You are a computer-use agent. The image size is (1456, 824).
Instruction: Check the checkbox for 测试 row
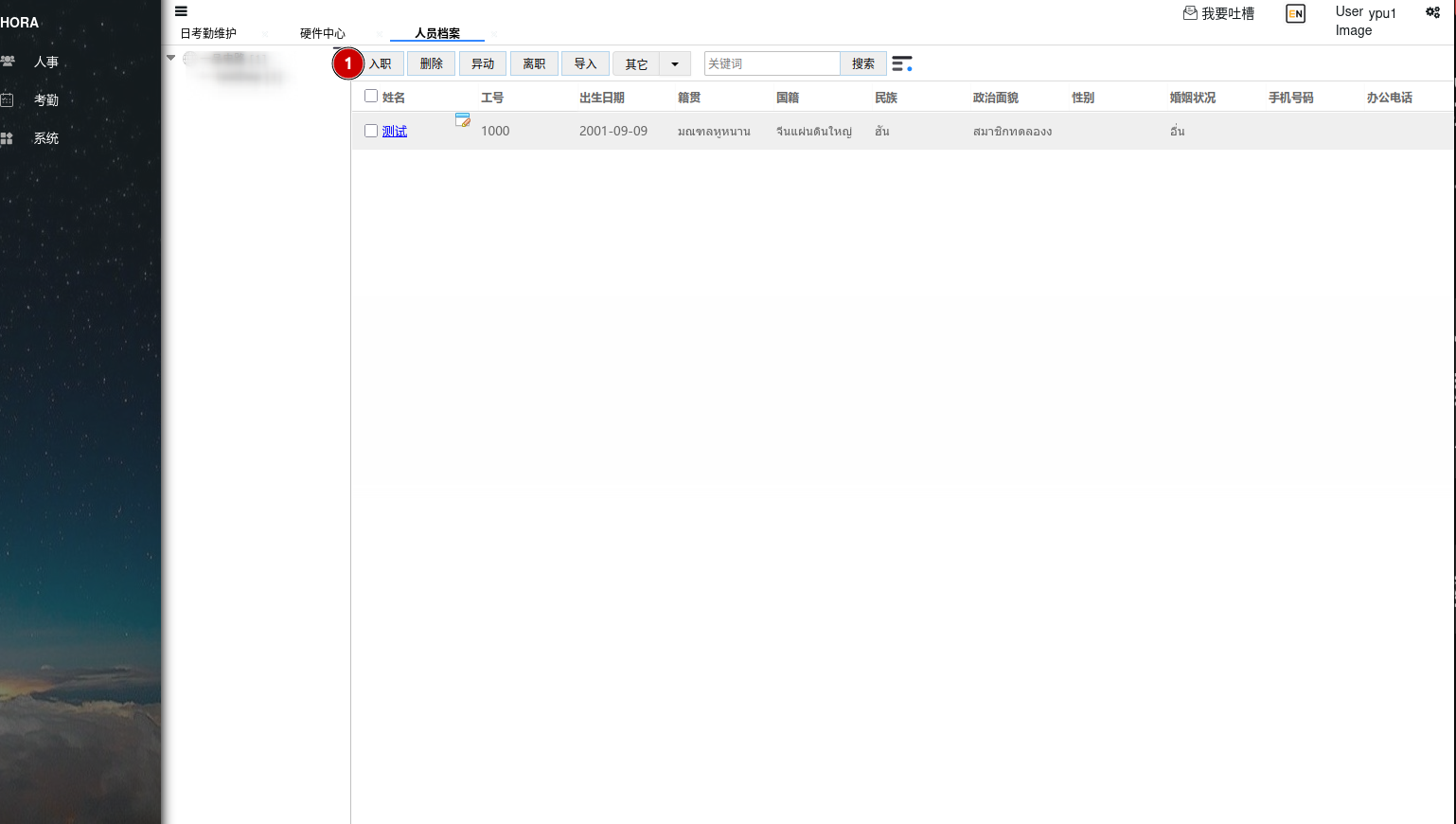(x=371, y=131)
